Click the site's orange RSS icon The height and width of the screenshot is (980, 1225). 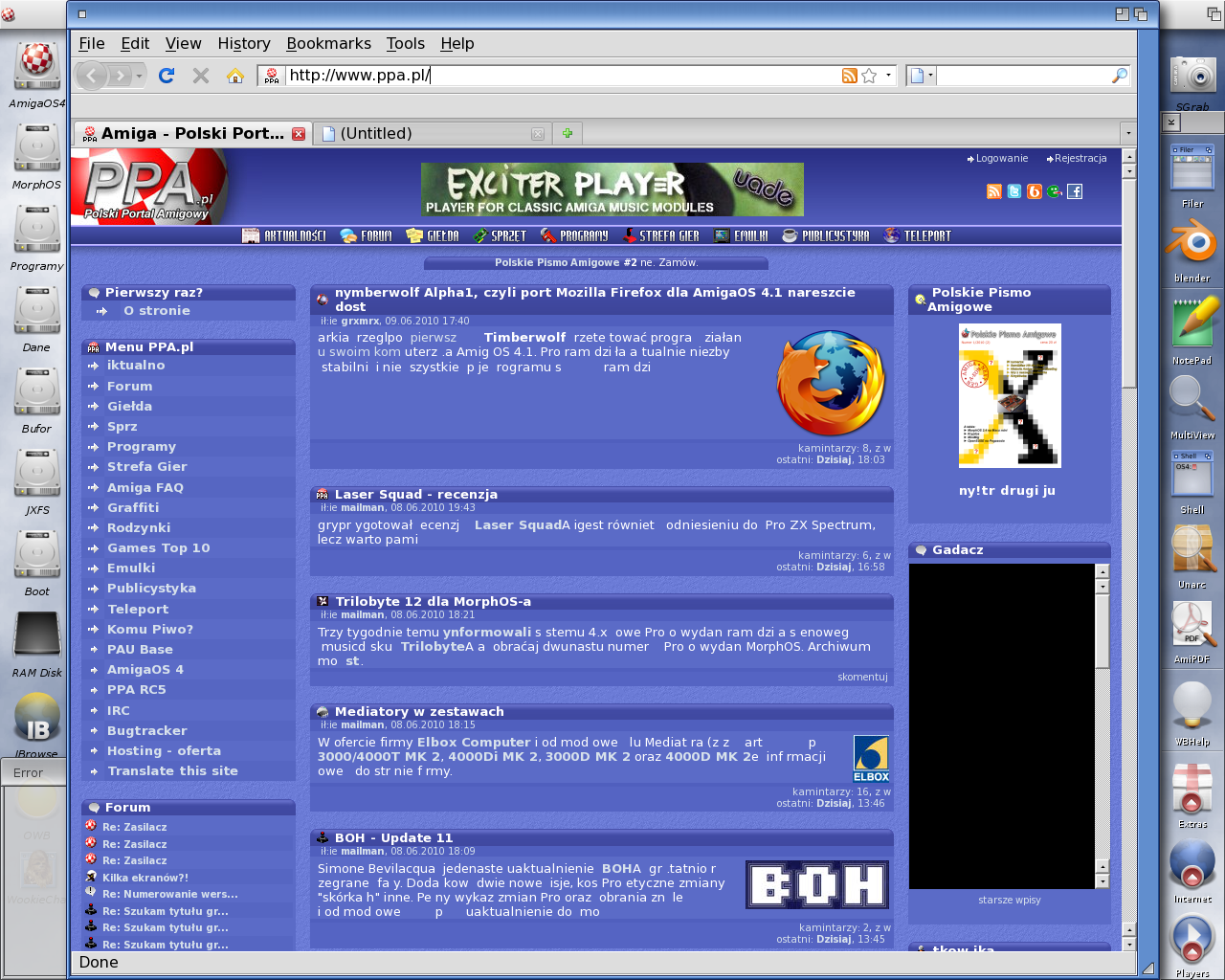tap(994, 191)
